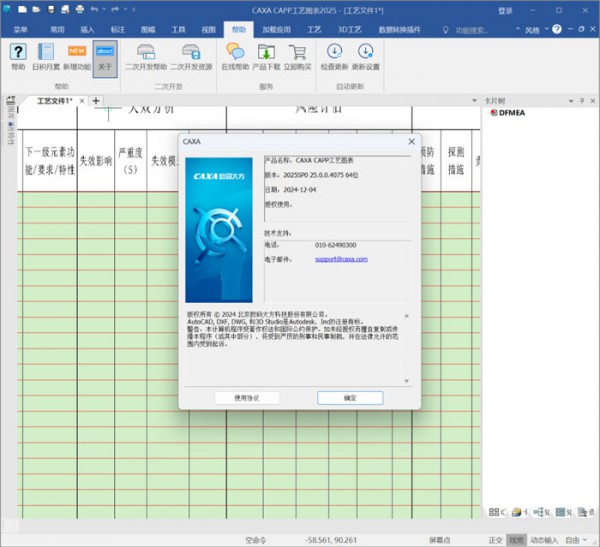600x547 pixels.
Task: Expand the undo history dropdown arrow
Action: pos(104,10)
